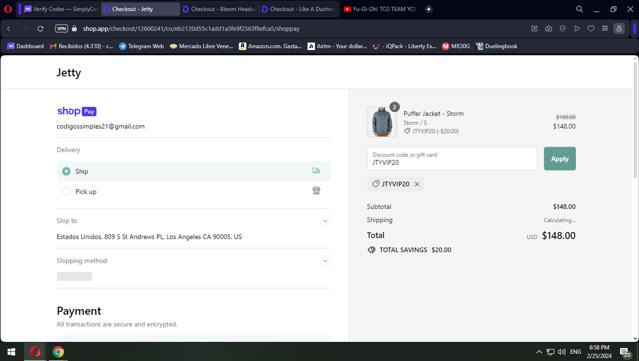
Task: Switch to the Yu-Gi-Oh TCG YouTube tab
Action: 380,9
